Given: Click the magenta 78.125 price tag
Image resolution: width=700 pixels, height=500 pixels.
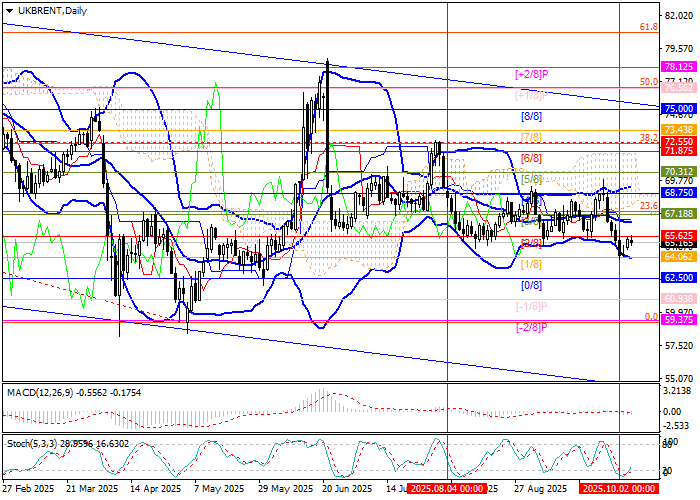Looking at the screenshot, I should pos(679,65).
